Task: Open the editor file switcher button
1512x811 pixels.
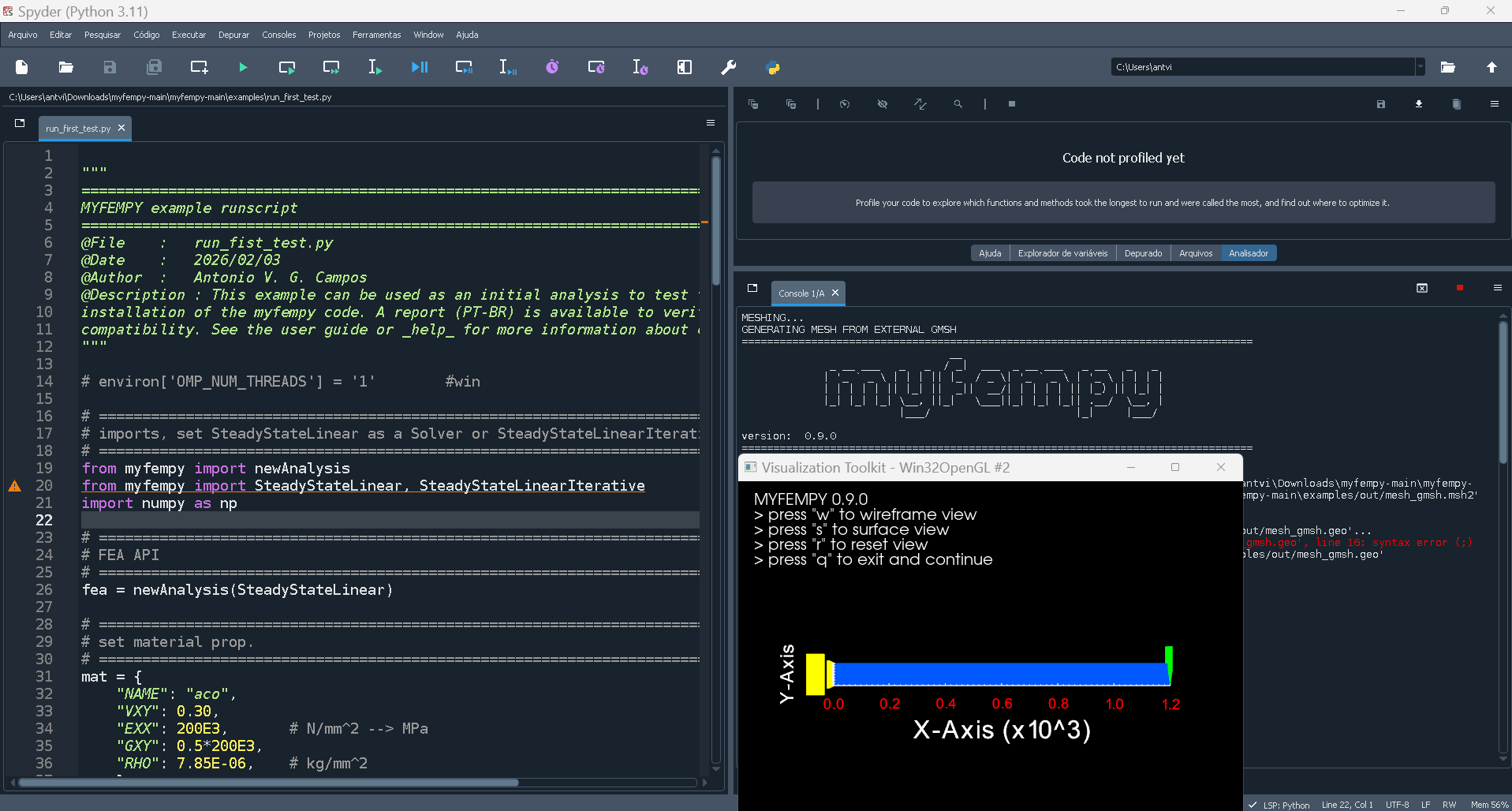Action: click(x=20, y=123)
